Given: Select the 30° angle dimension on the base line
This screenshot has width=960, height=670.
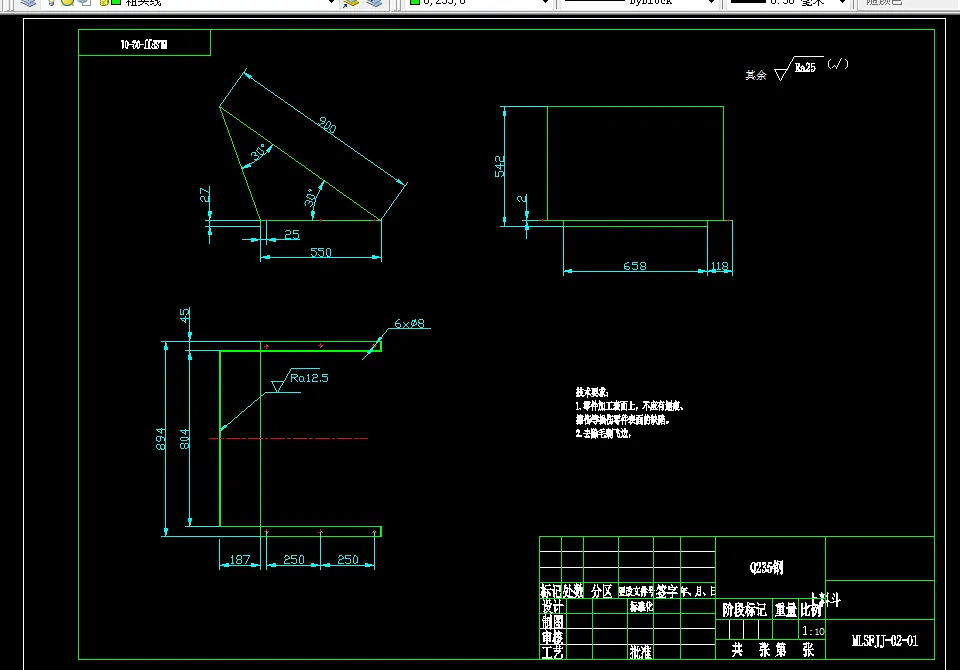Looking at the screenshot, I should tap(312, 197).
